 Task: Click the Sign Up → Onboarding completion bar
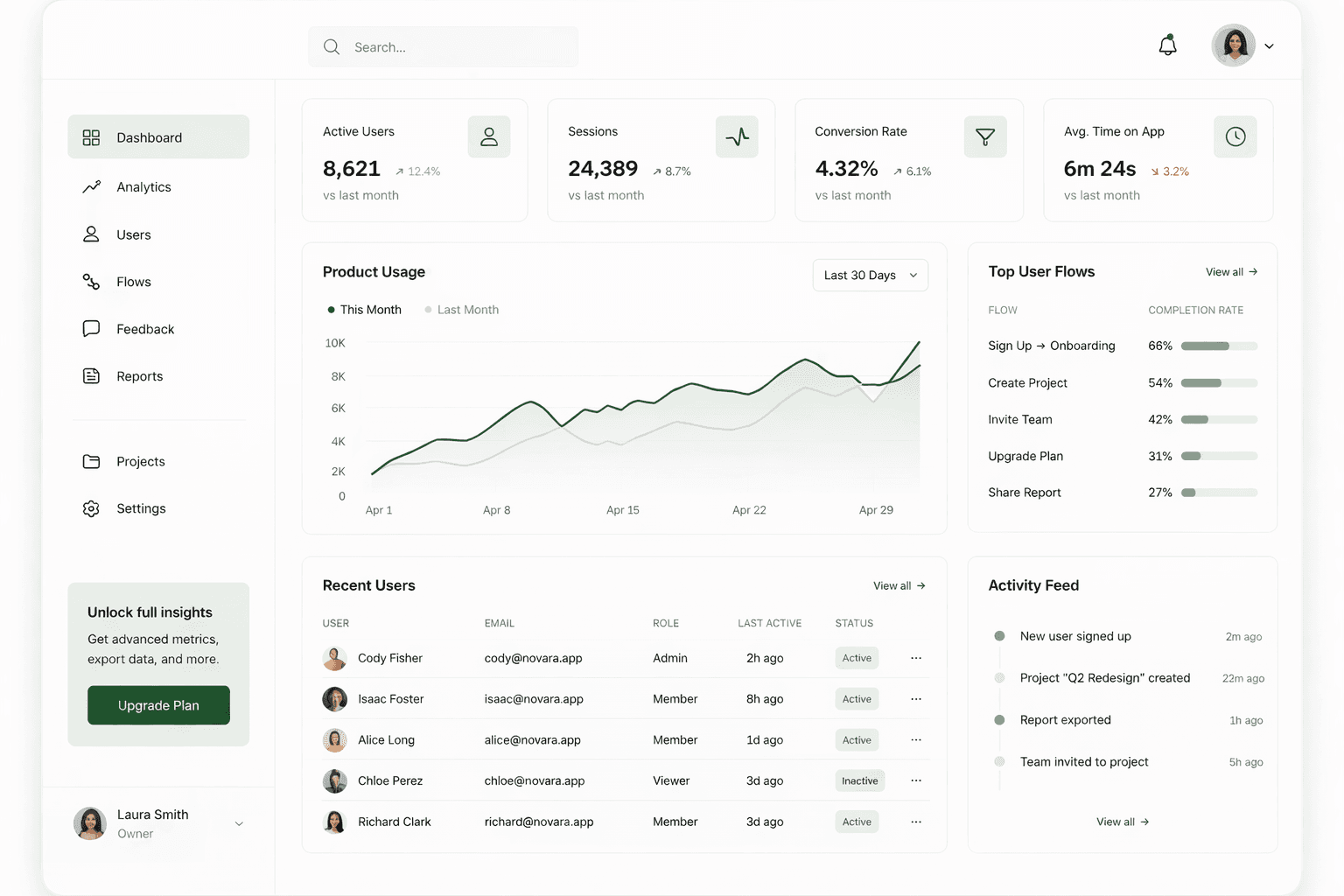(1219, 346)
